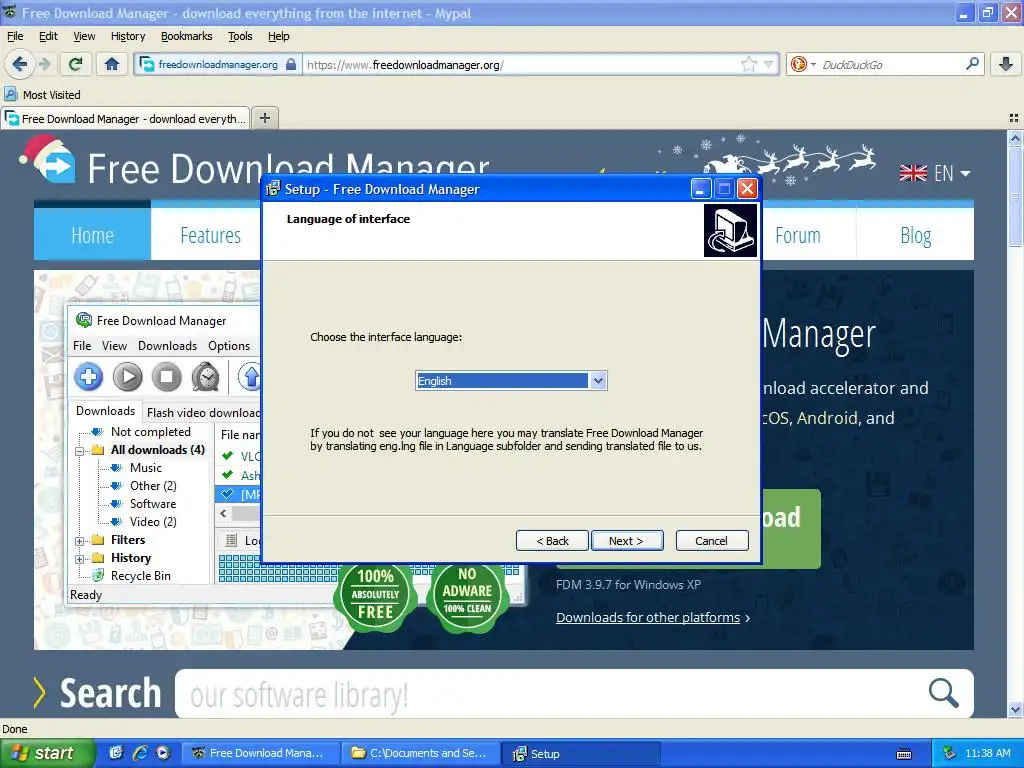The width and height of the screenshot is (1024, 768).
Task: Open the Forum page tab
Action: point(797,235)
